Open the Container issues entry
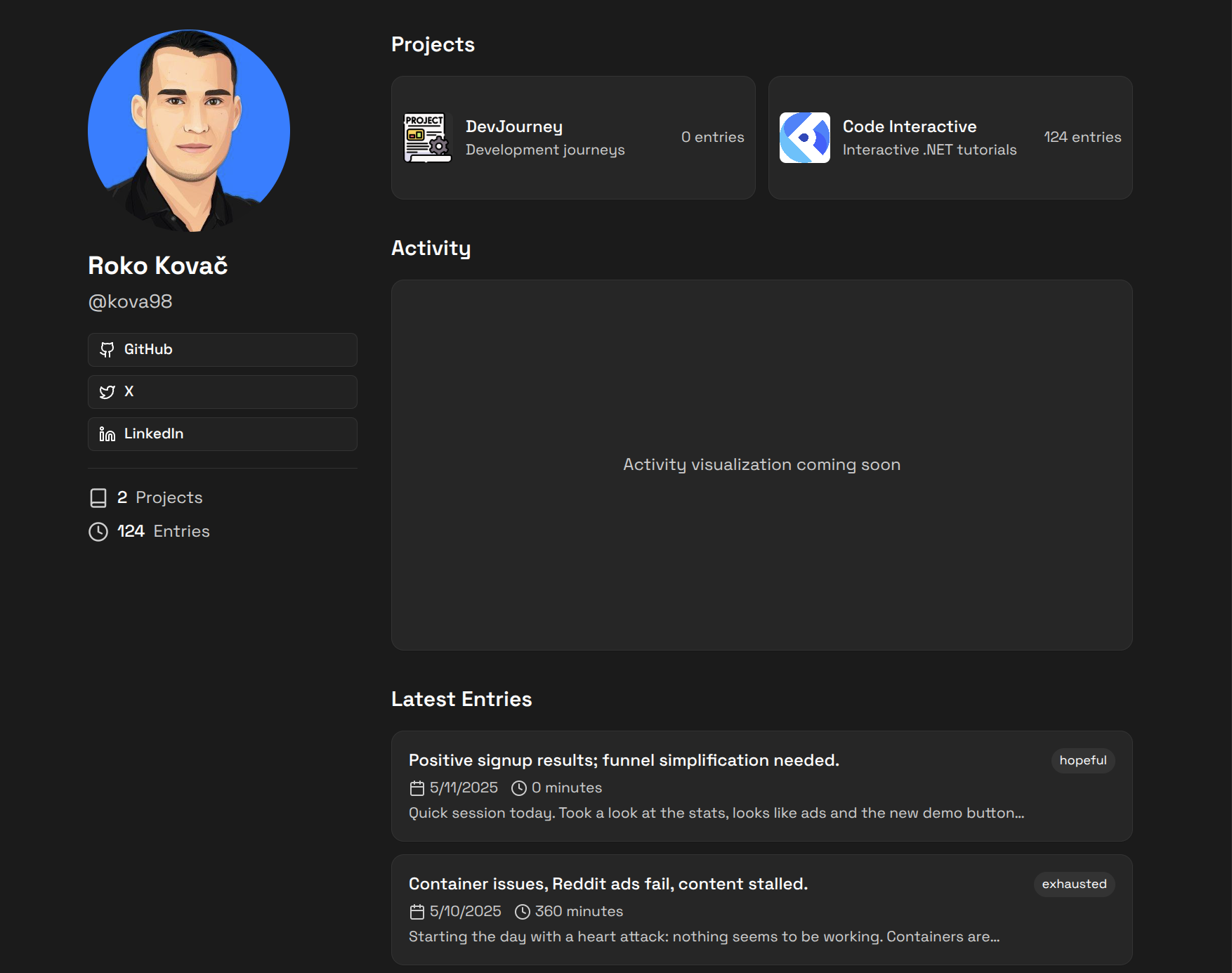Screen dimensions: 1232x973 (762, 910)
